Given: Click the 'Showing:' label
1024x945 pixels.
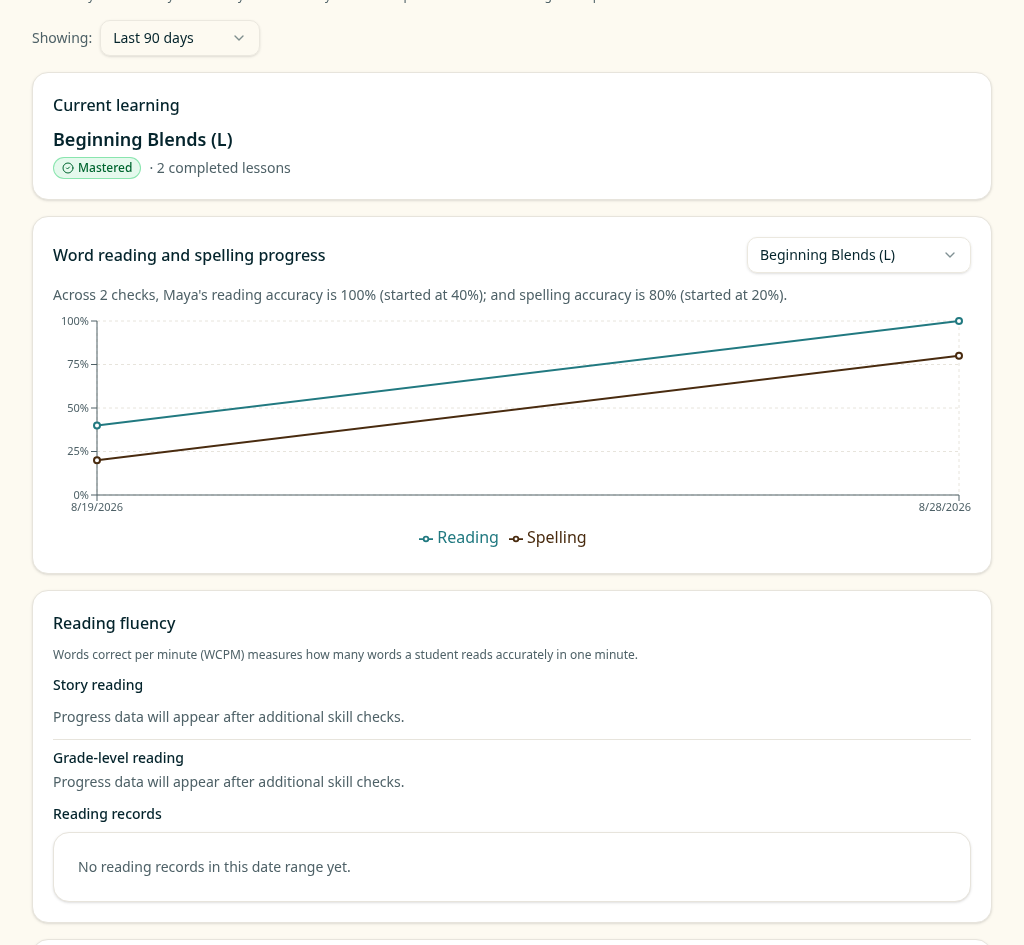Looking at the screenshot, I should coord(62,38).
